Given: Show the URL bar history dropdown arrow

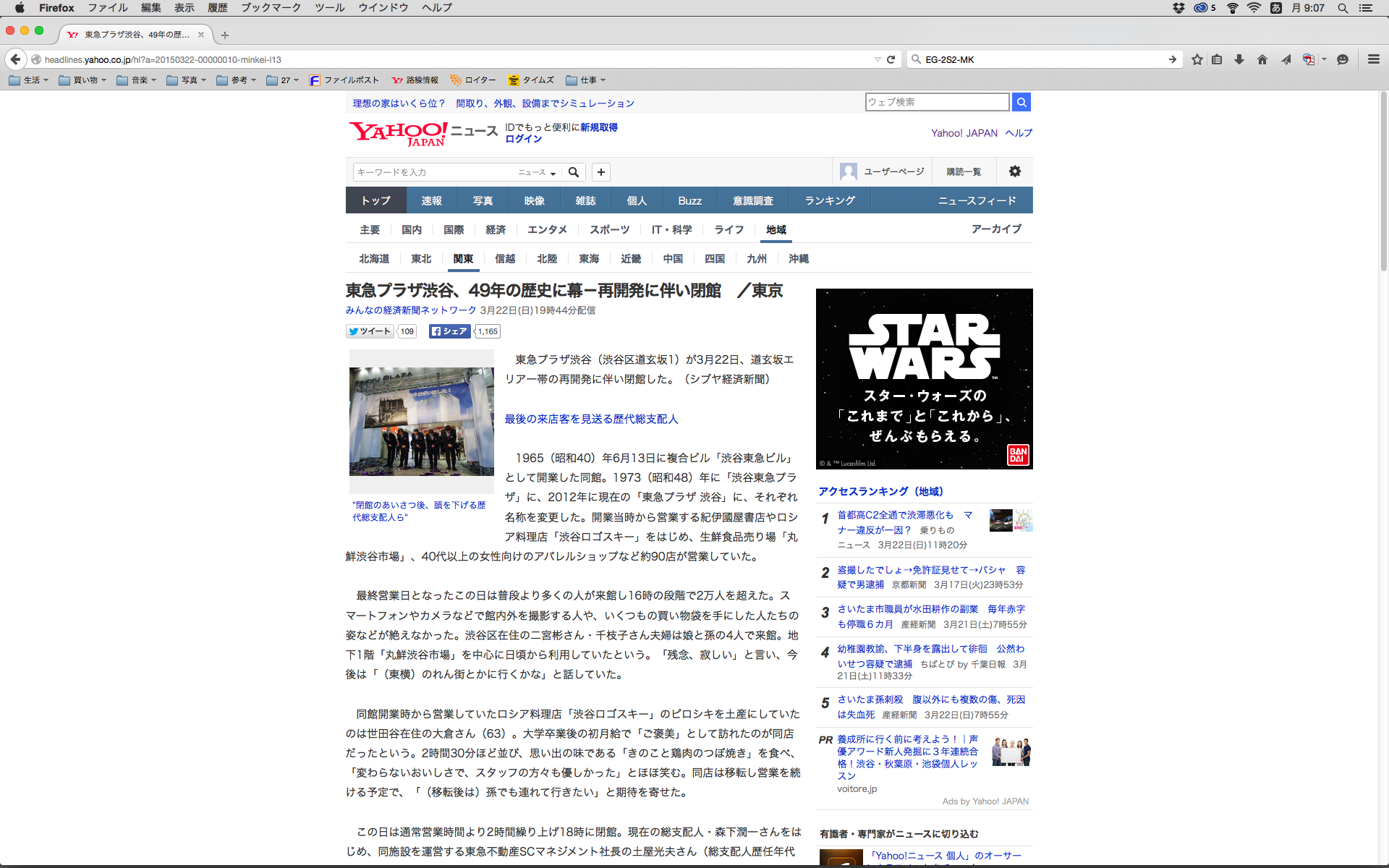Looking at the screenshot, I should [x=877, y=59].
